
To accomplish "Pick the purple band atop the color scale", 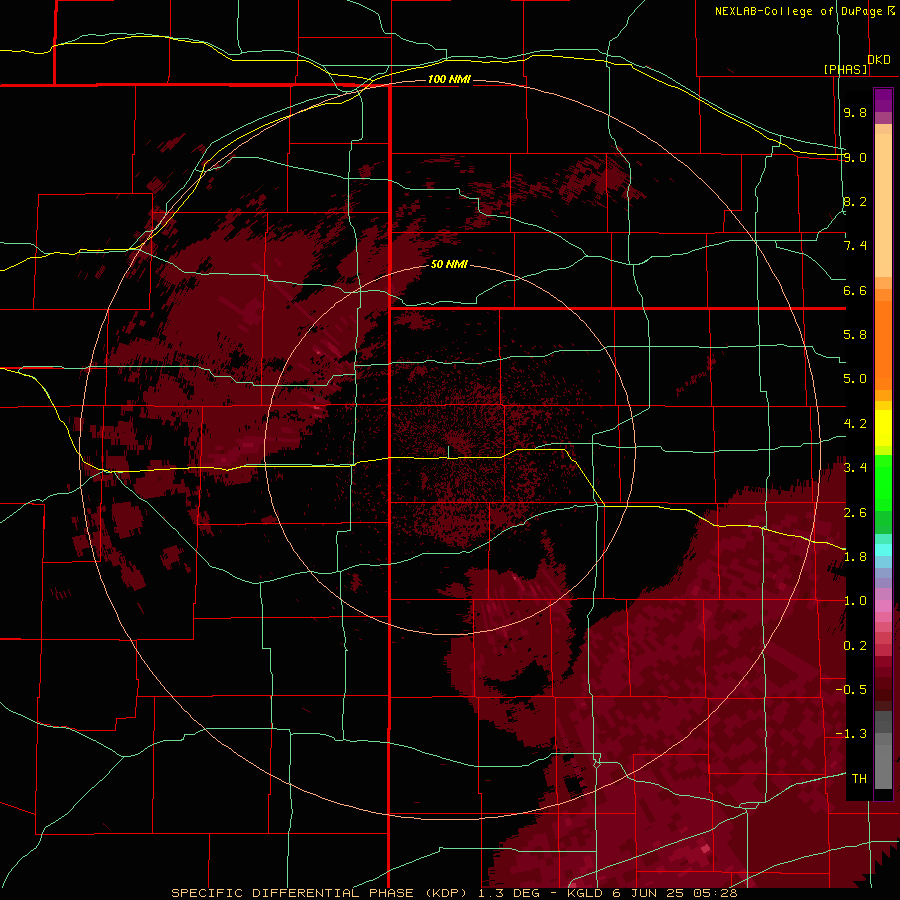I will (x=883, y=100).
